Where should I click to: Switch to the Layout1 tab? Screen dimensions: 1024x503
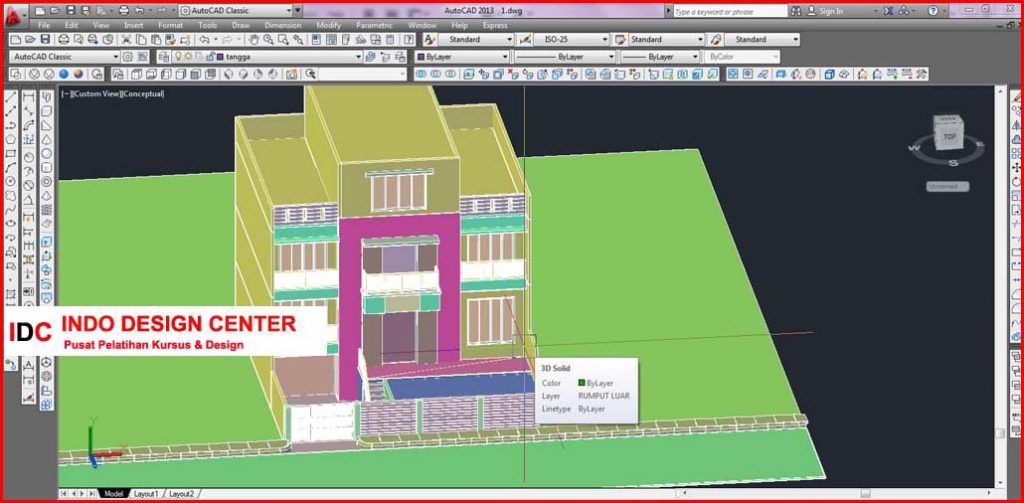(146, 494)
